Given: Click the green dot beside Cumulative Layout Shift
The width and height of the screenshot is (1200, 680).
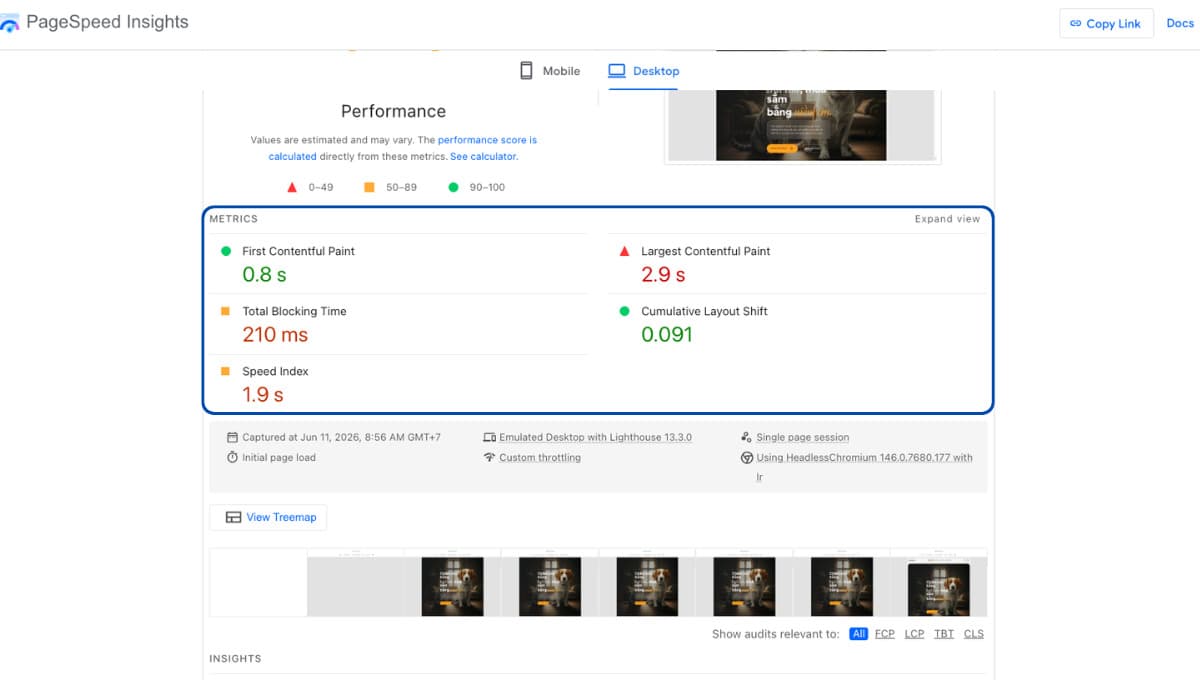Looking at the screenshot, I should (625, 311).
